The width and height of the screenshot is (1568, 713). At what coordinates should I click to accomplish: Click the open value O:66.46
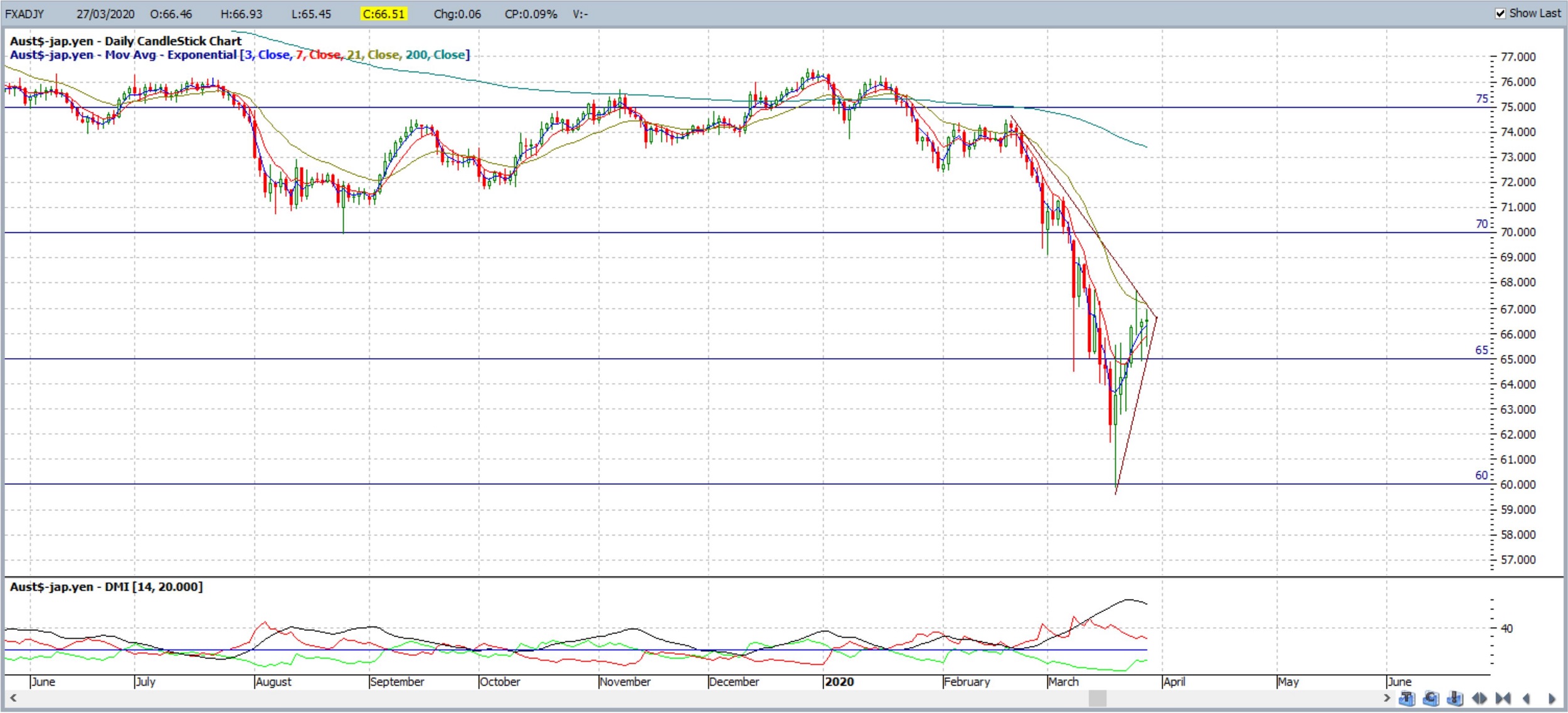tap(171, 14)
